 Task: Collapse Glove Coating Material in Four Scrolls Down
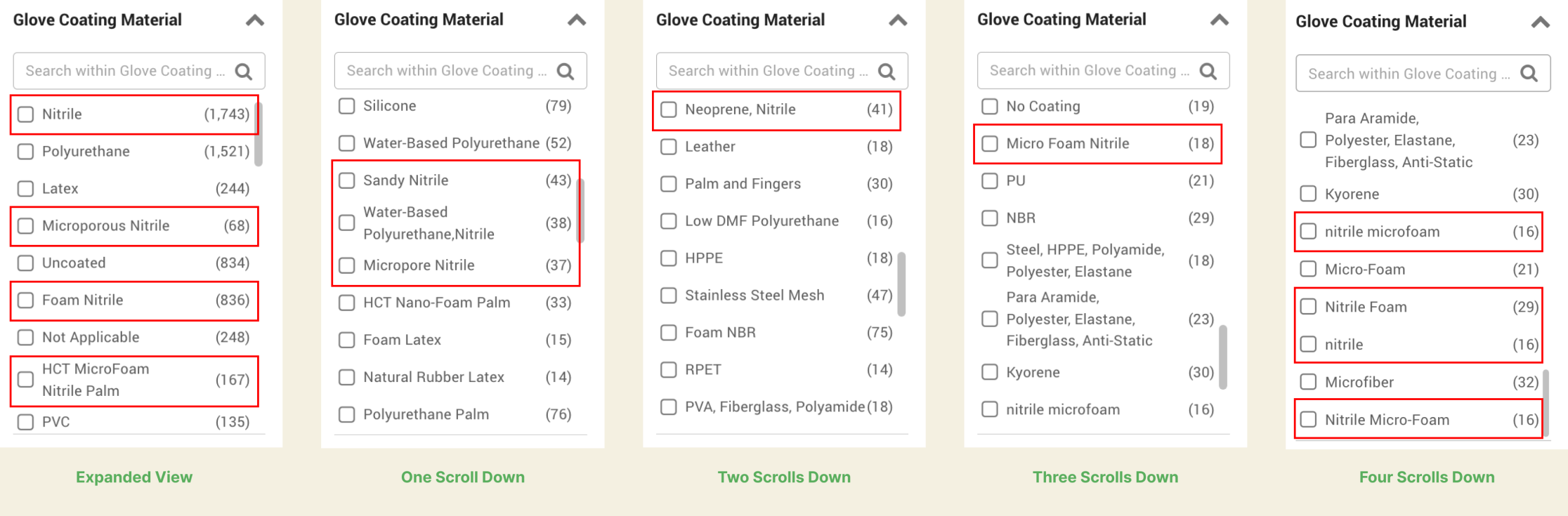coord(1541,22)
